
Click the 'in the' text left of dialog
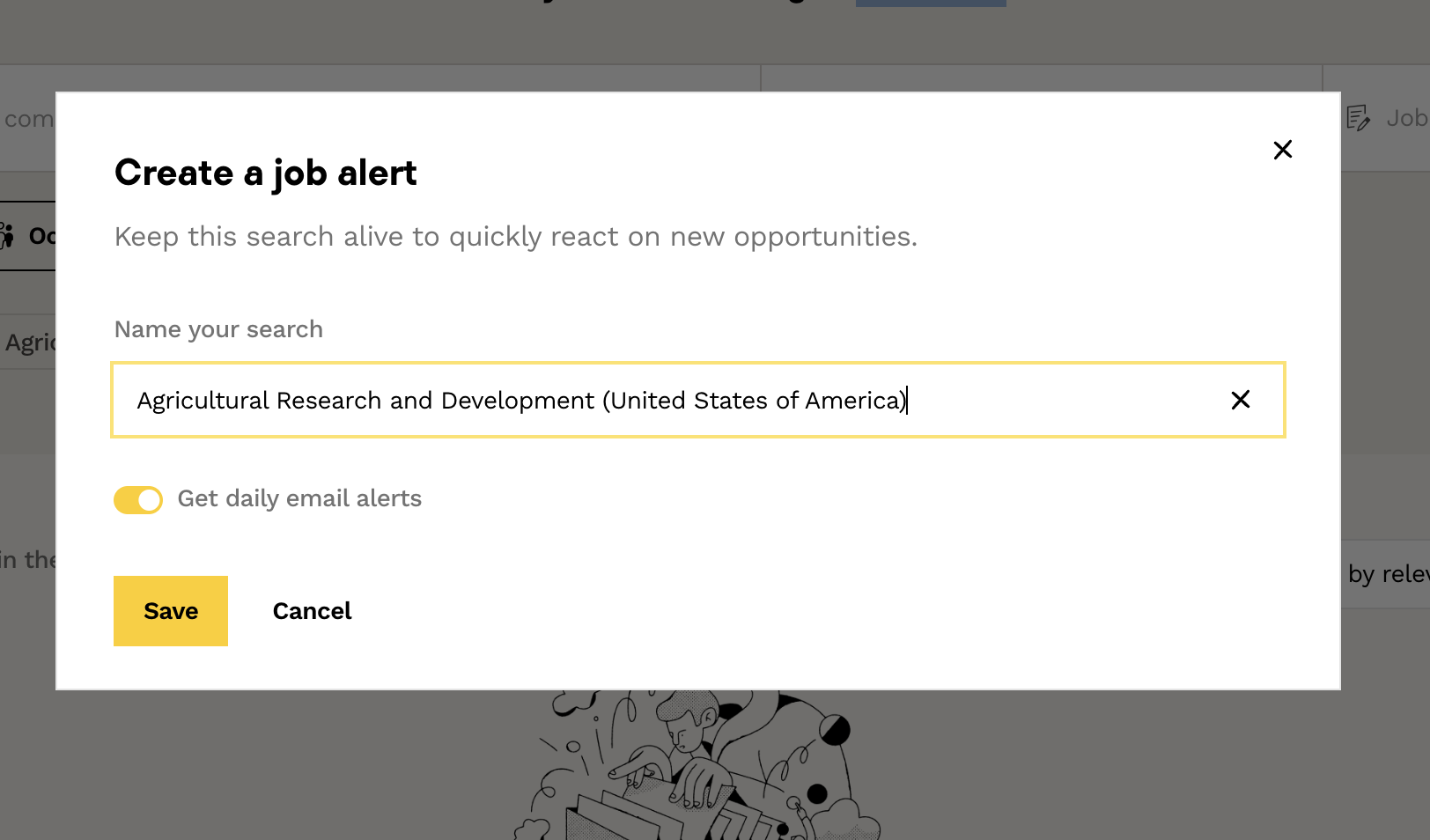pyautogui.click(x=27, y=560)
